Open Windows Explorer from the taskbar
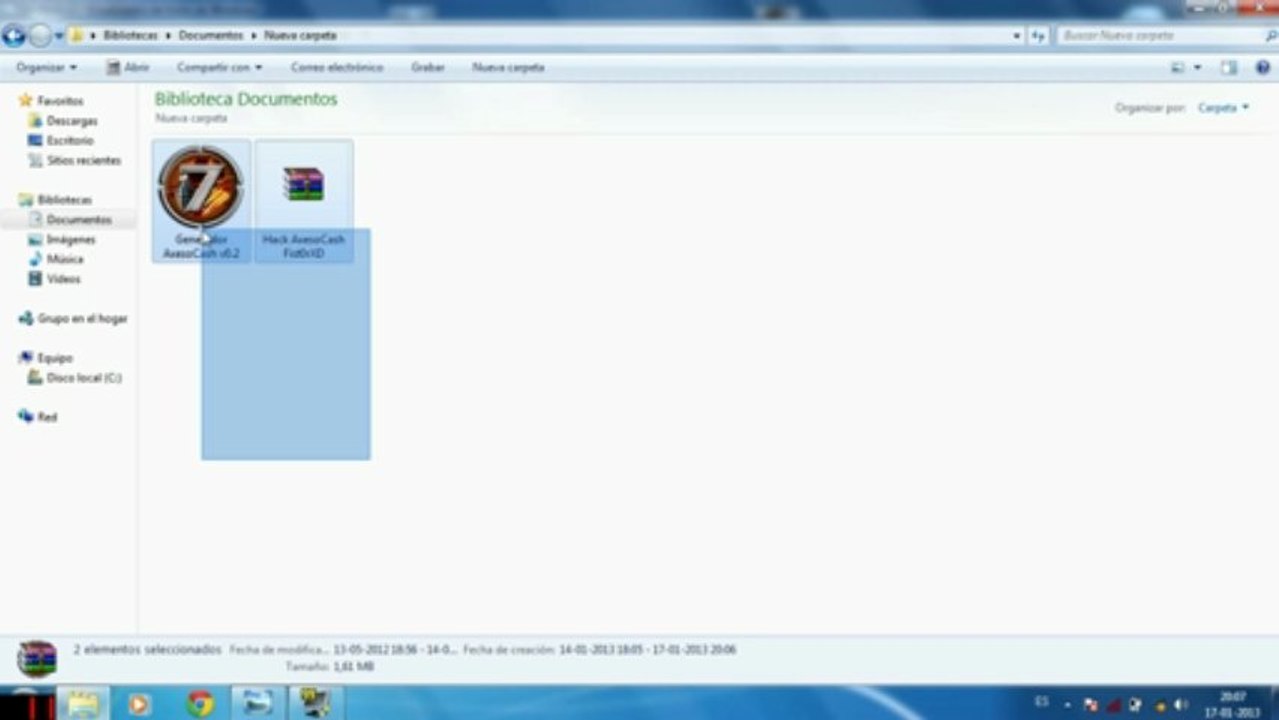 [84, 704]
